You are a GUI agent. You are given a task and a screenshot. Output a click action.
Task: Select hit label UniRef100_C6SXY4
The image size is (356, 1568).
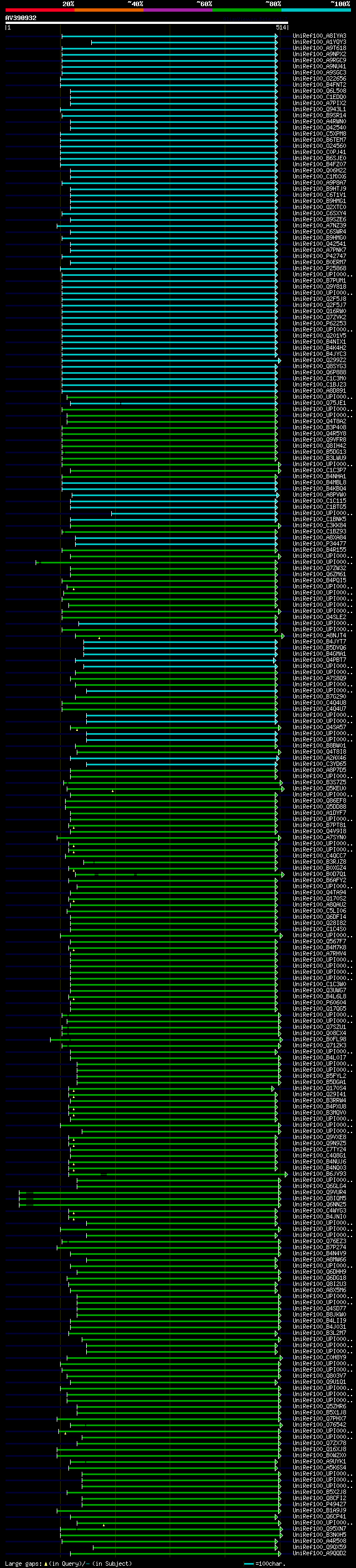[x=319, y=214]
